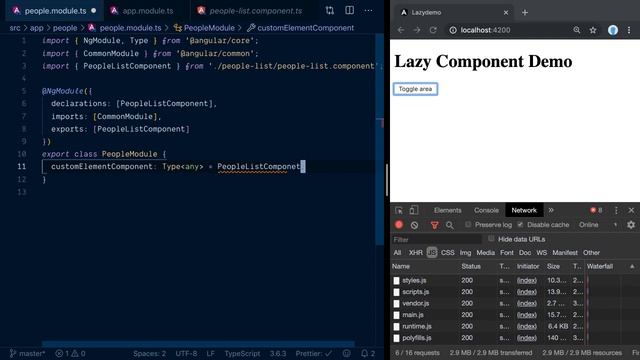Go back in Chrome browser
This screenshot has height=360, width=640.
401,30
